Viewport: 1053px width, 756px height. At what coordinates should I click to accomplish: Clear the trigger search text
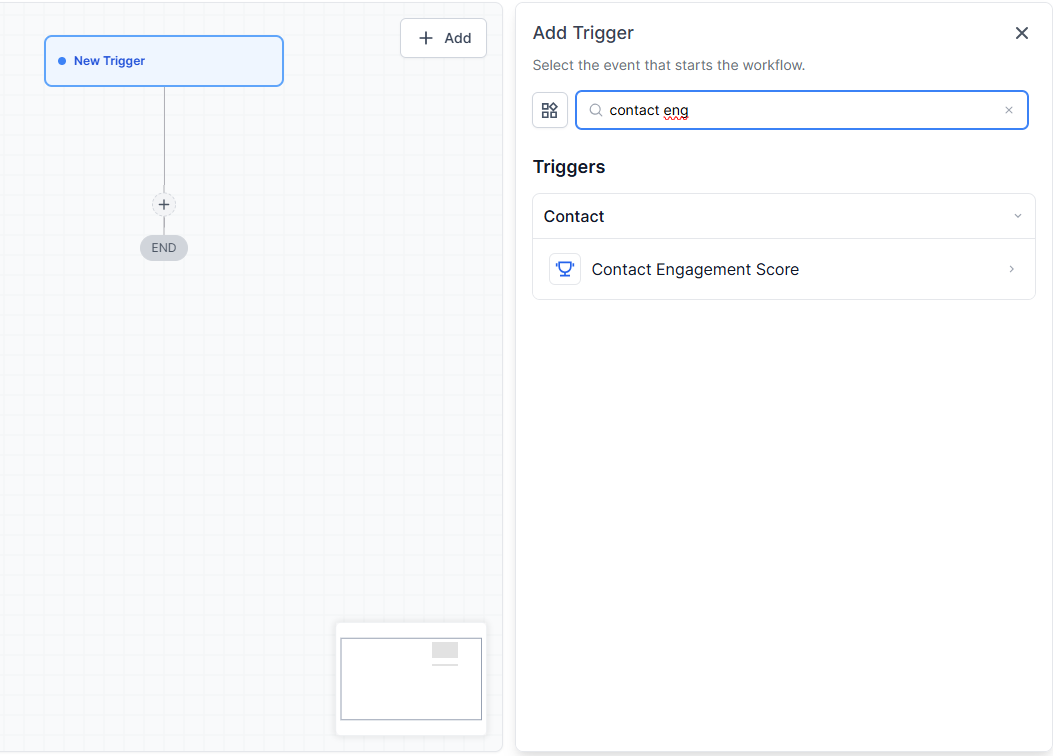[x=1009, y=110]
